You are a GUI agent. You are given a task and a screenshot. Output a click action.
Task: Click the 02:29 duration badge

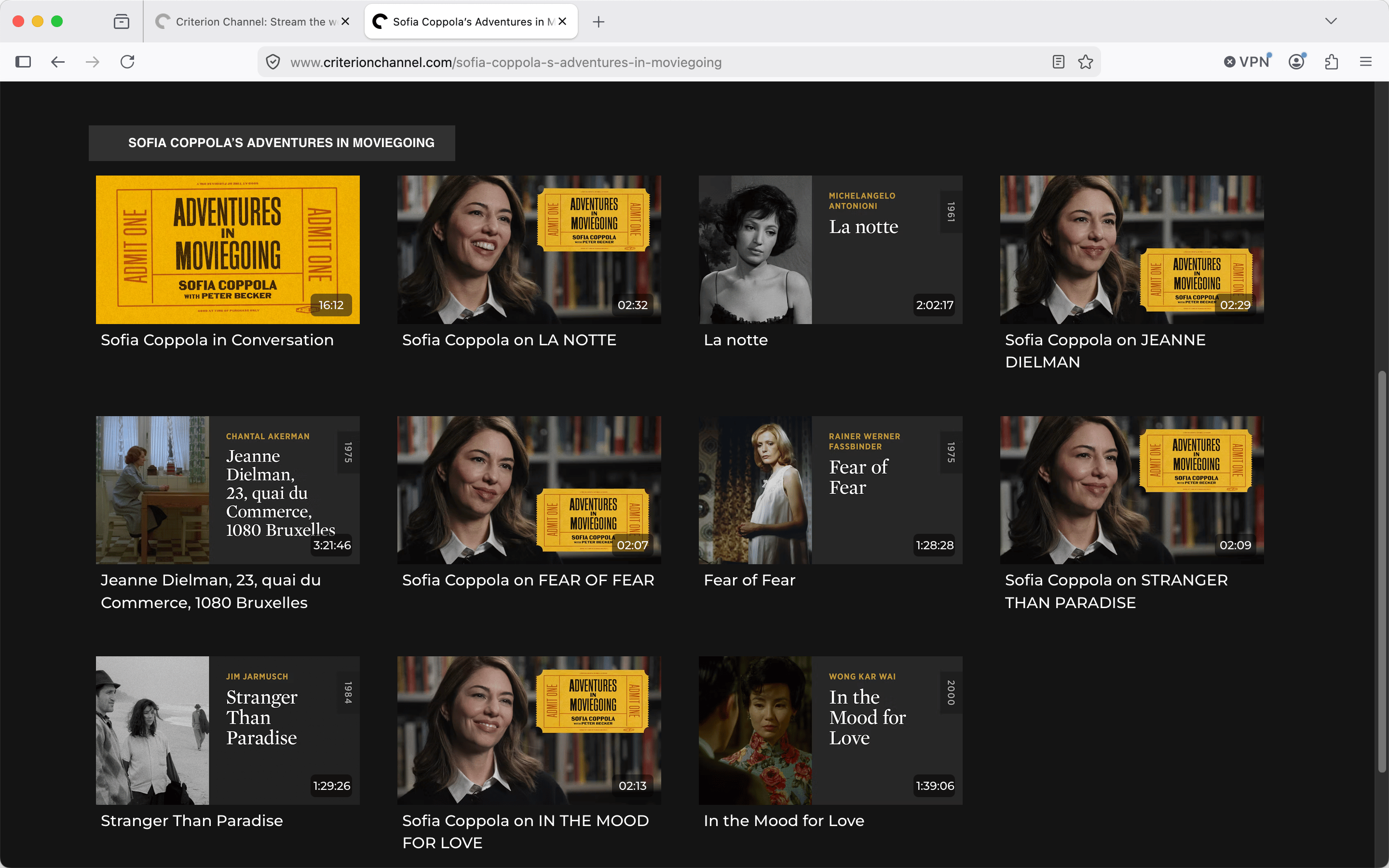click(x=1235, y=305)
